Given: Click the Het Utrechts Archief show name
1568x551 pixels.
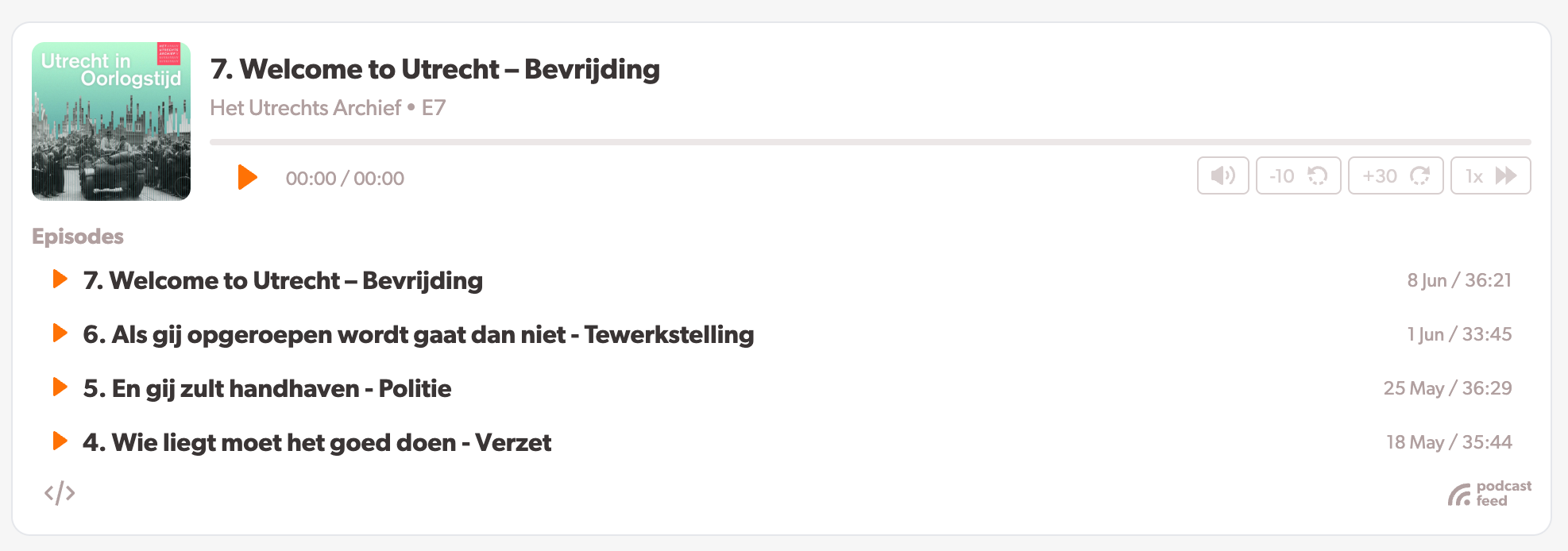Looking at the screenshot, I should click(306, 108).
